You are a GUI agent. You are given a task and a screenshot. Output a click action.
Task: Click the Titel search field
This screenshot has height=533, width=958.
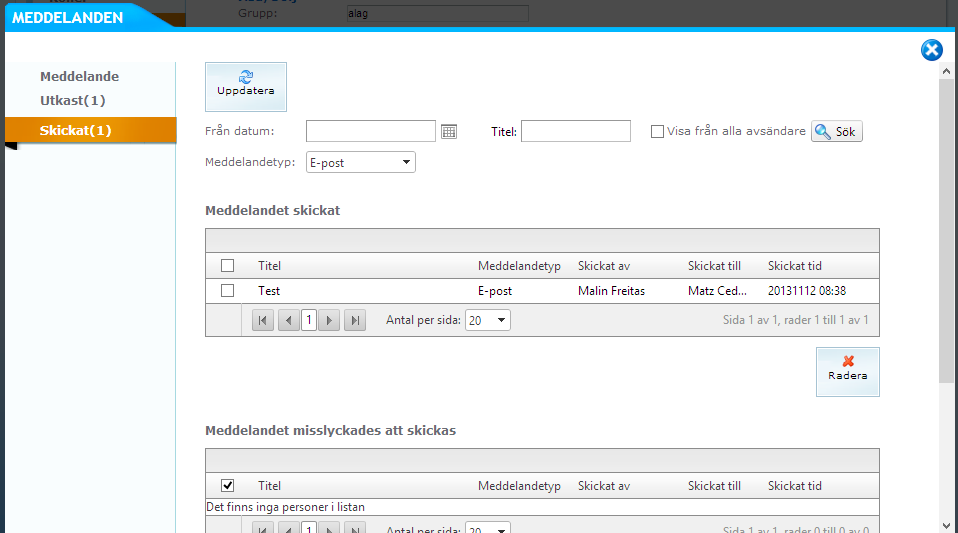[576, 131]
